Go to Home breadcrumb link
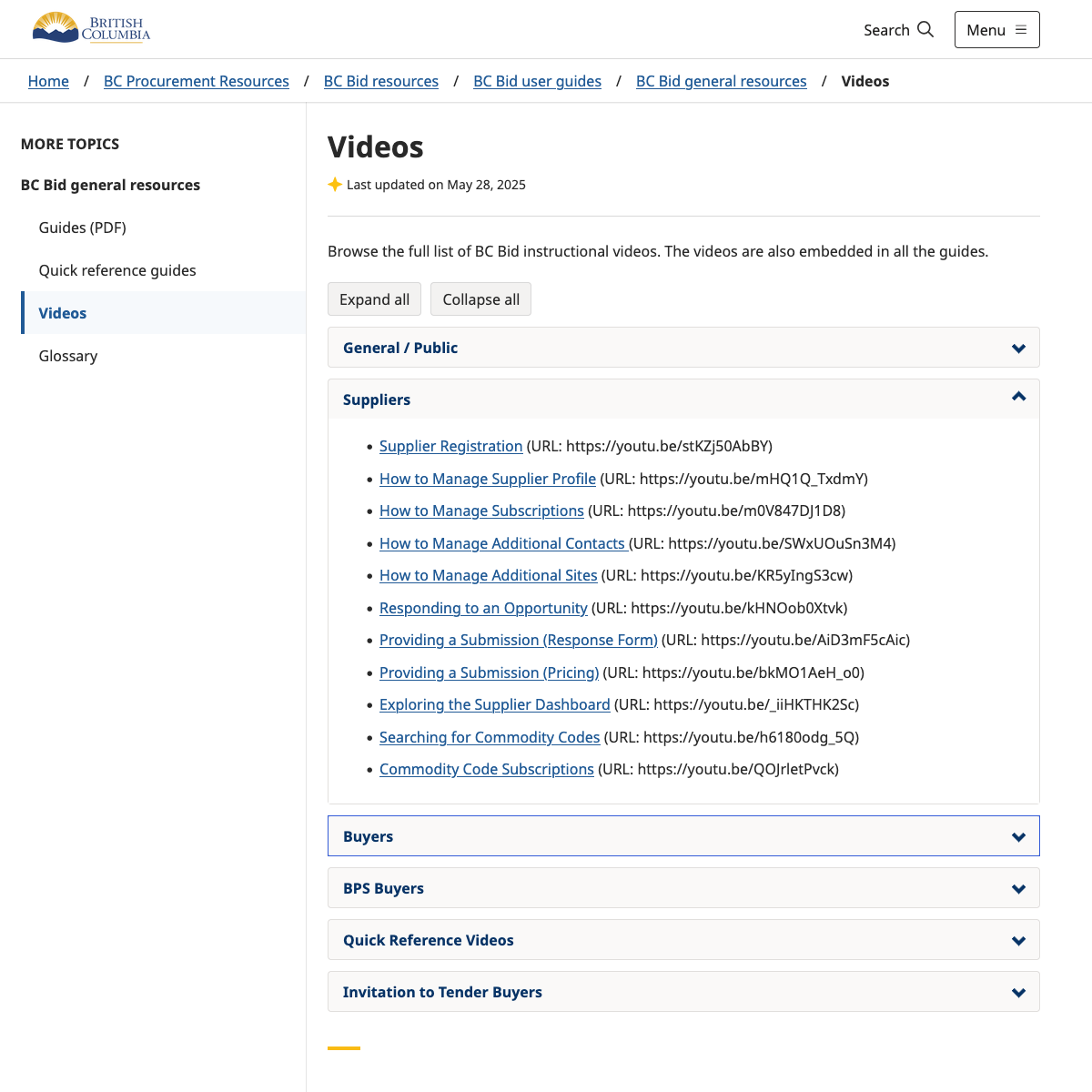The width and height of the screenshot is (1092, 1092). coord(48,81)
